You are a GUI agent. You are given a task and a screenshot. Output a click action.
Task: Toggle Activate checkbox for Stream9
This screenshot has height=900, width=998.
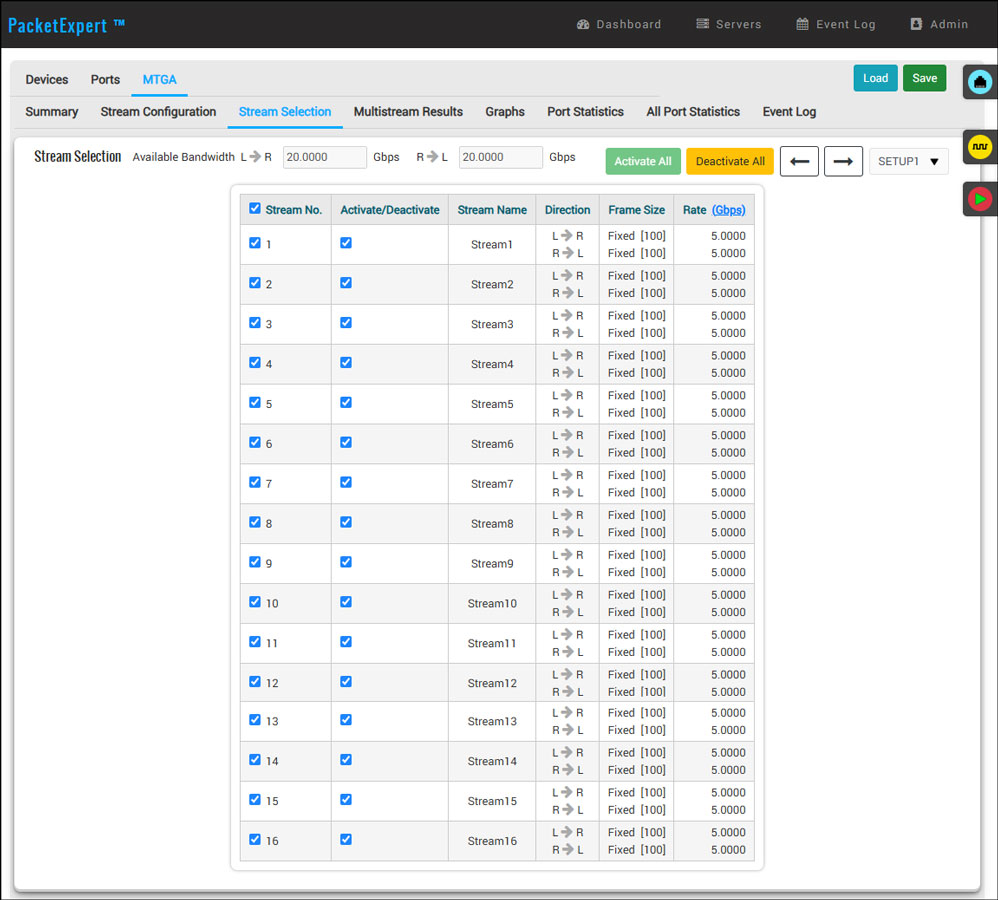point(346,562)
